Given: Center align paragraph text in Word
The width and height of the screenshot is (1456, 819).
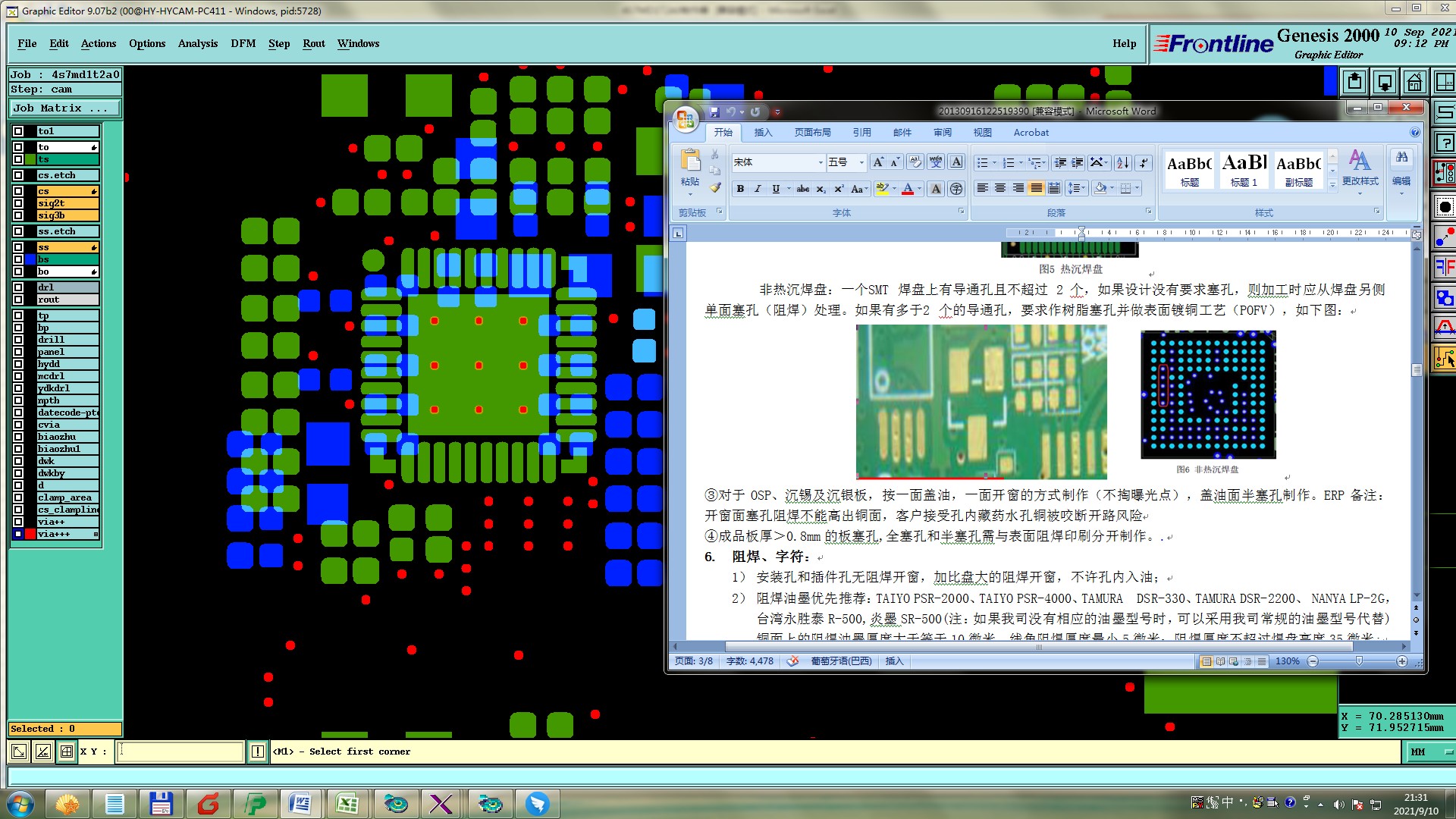Looking at the screenshot, I should (1000, 189).
